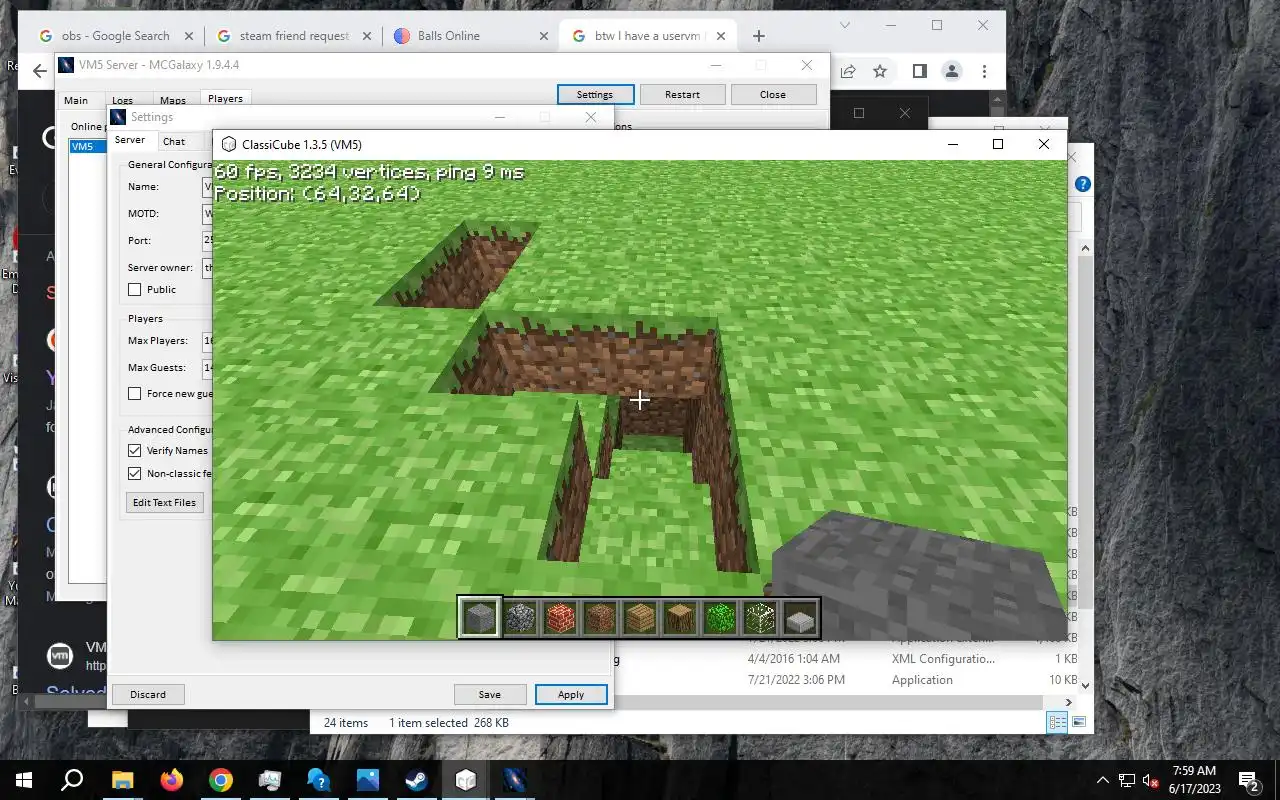The width and height of the screenshot is (1280, 800).
Task: Select the wooden planks block in the hotbar
Action: coord(640,618)
